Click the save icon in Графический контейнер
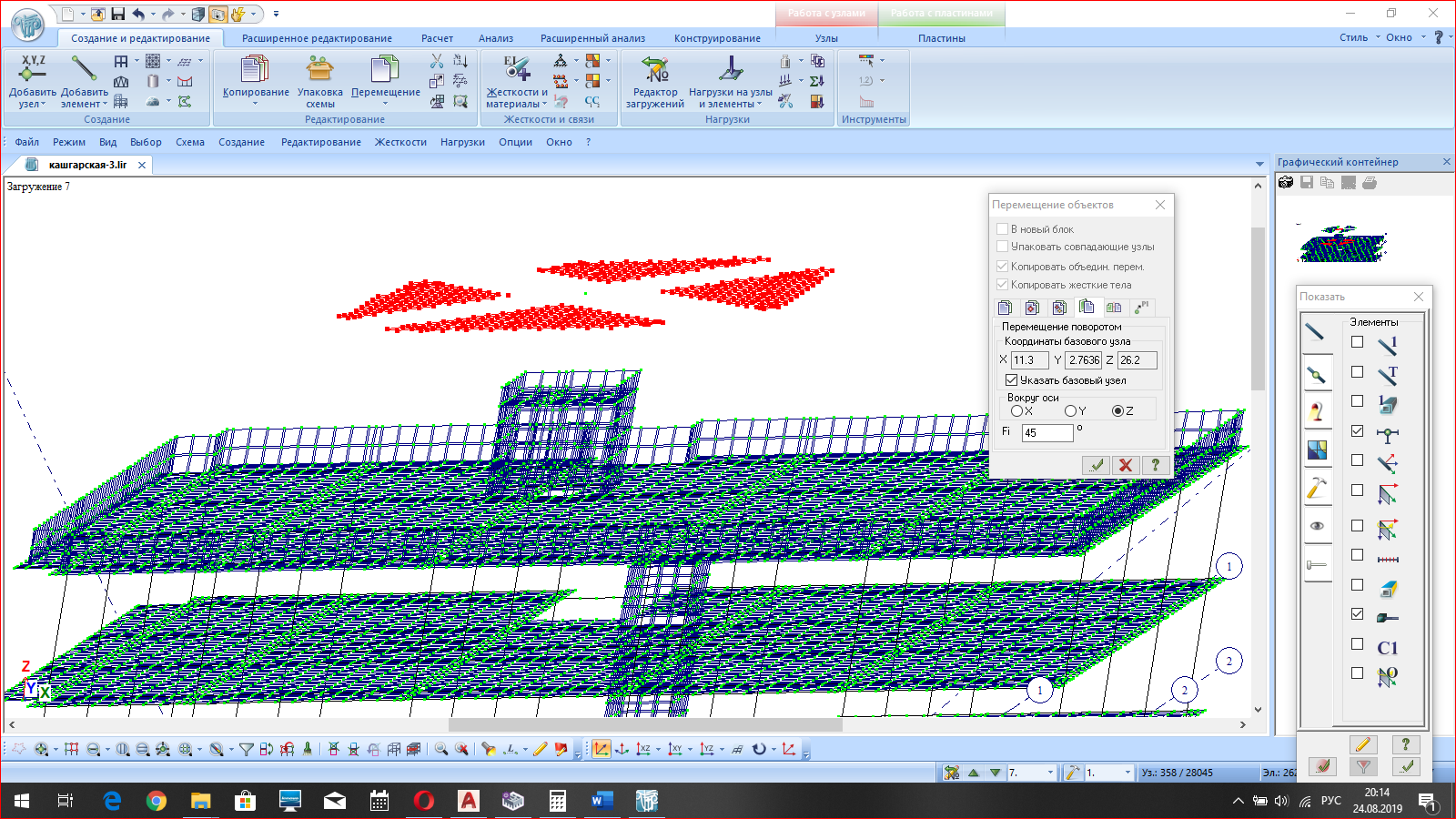The width and height of the screenshot is (1456, 819). [1307, 183]
